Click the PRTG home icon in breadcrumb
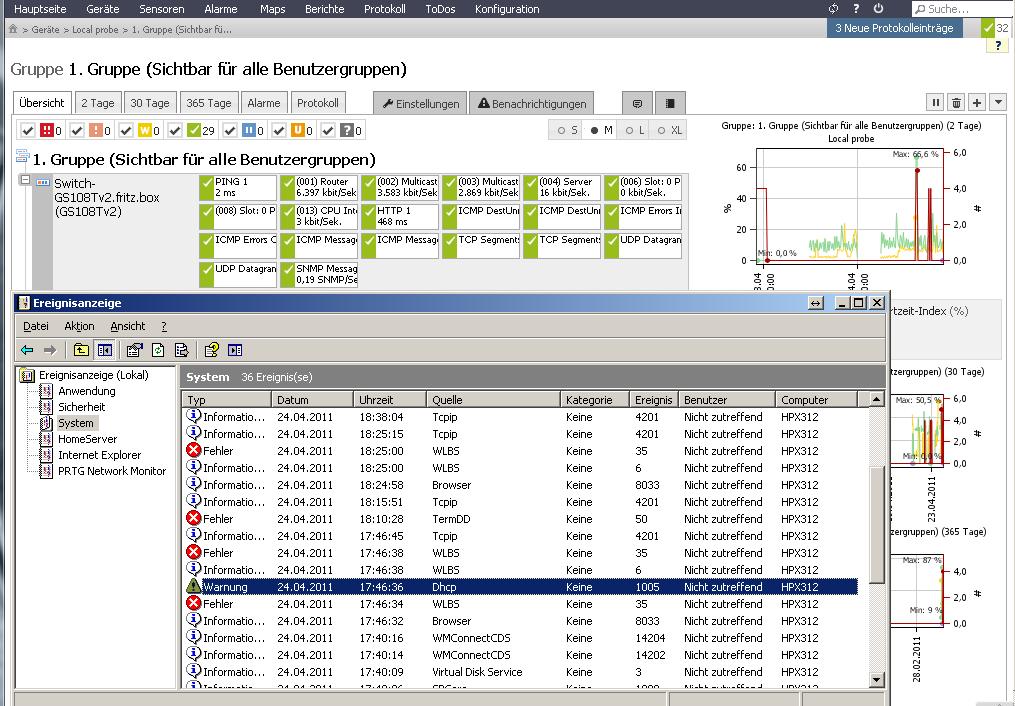 click(13, 29)
